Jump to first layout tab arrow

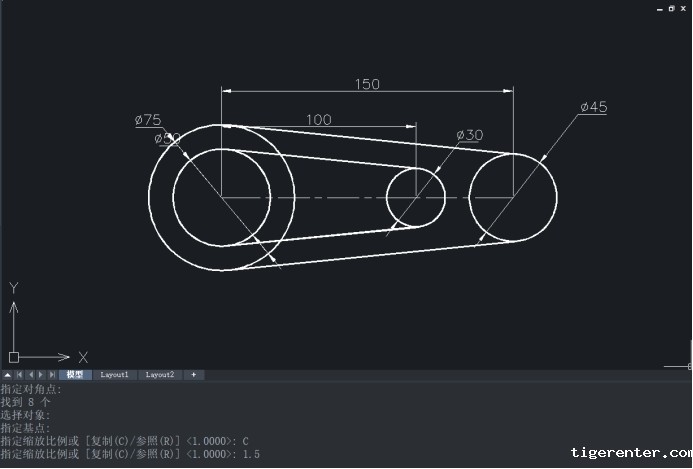(x=18, y=375)
